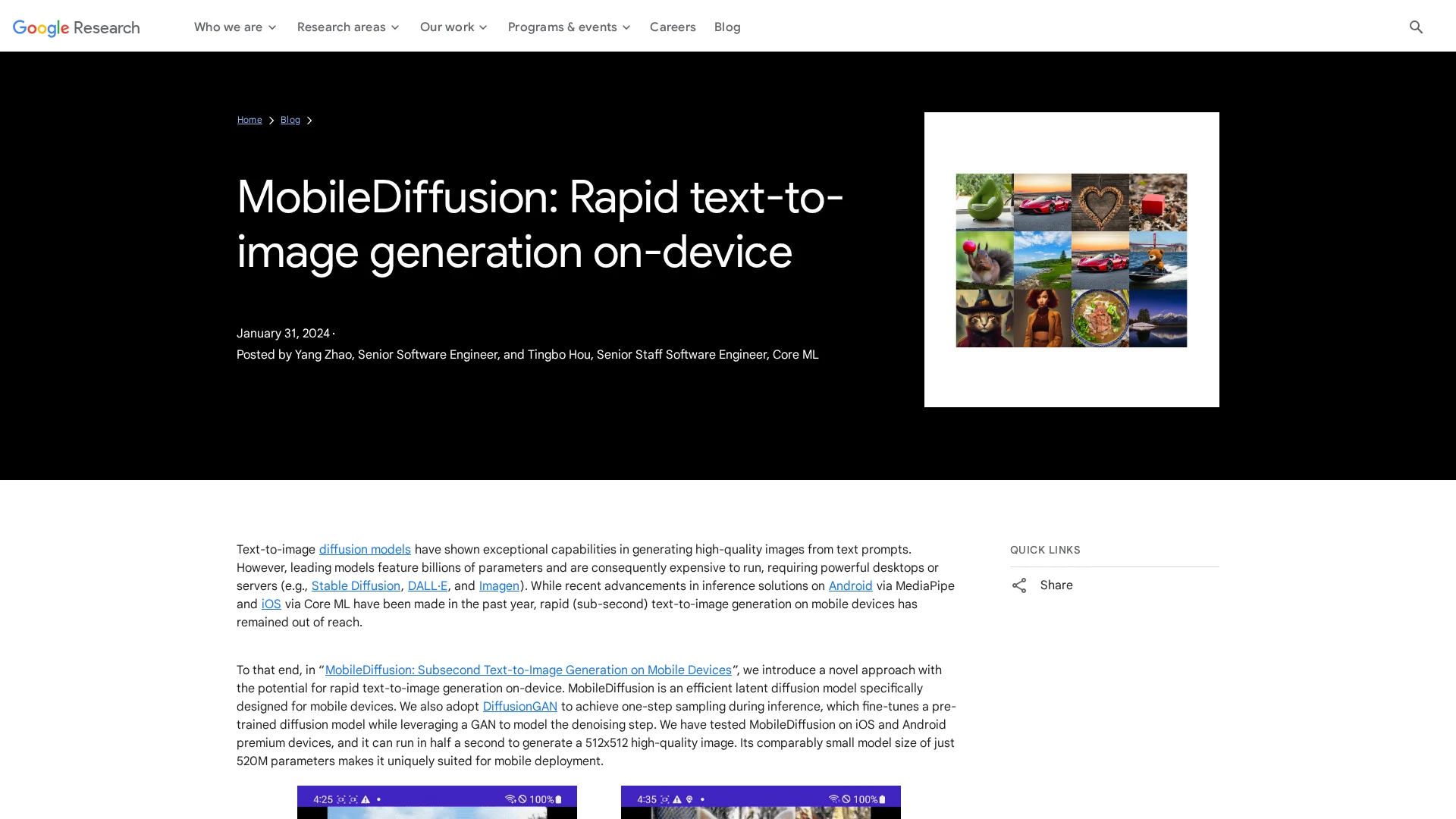Go to the Careers page
The height and width of the screenshot is (819, 1456).
click(x=672, y=27)
